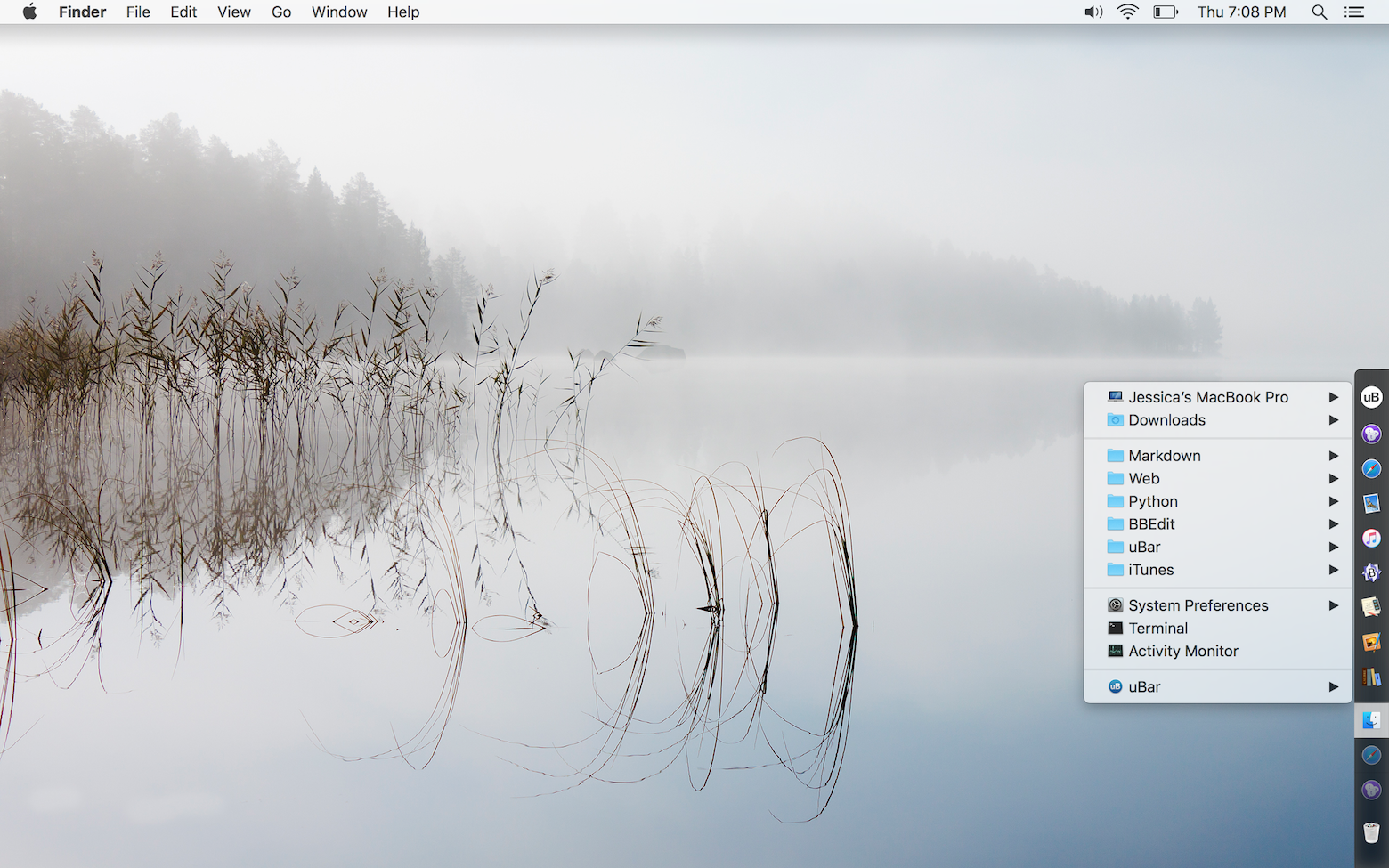
Task: Expand the BBEdit folder submenu
Action: (1218, 524)
